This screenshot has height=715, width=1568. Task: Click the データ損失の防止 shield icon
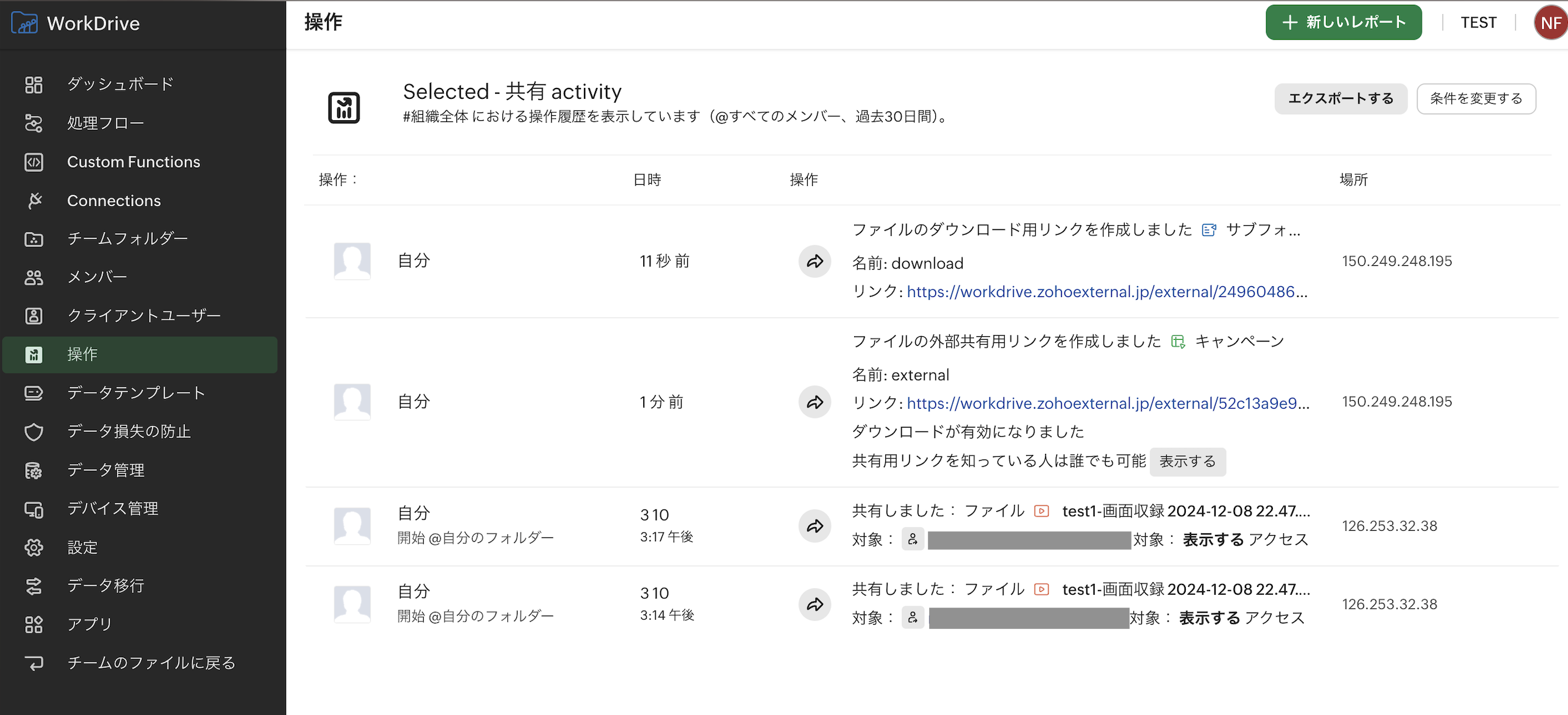click(x=34, y=432)
